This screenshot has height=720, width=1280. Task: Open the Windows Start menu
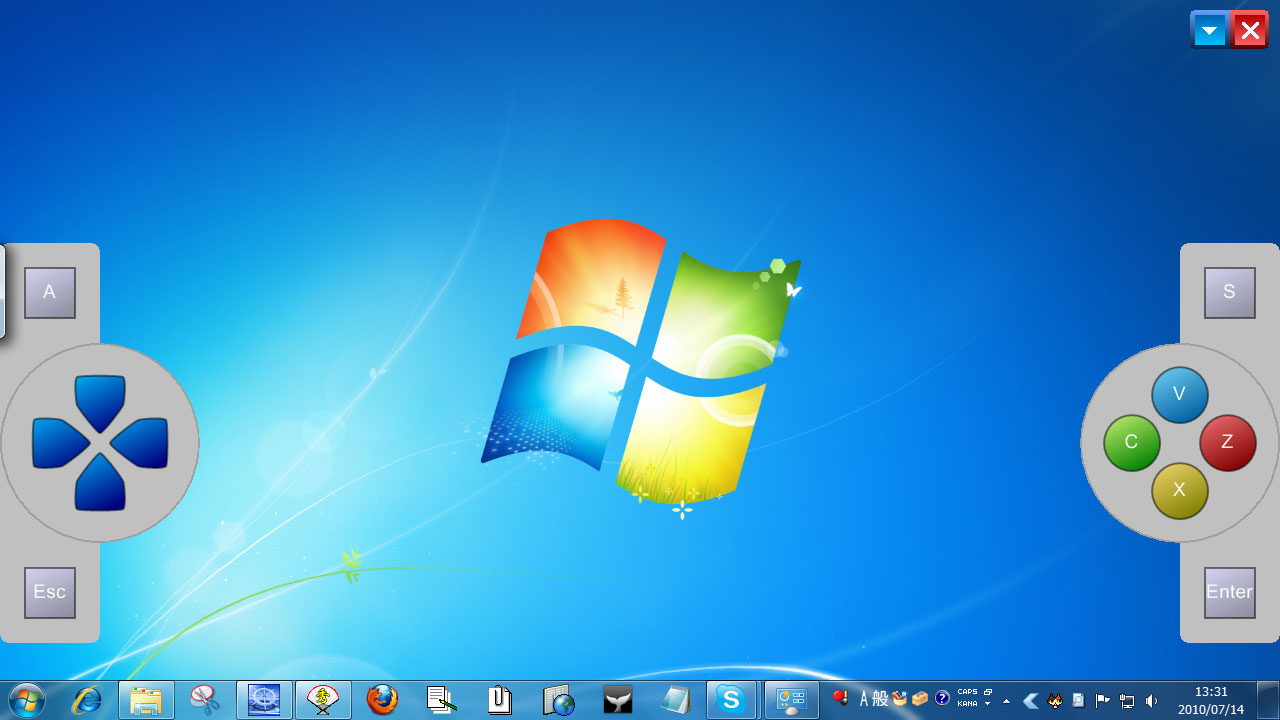(27, 700)
